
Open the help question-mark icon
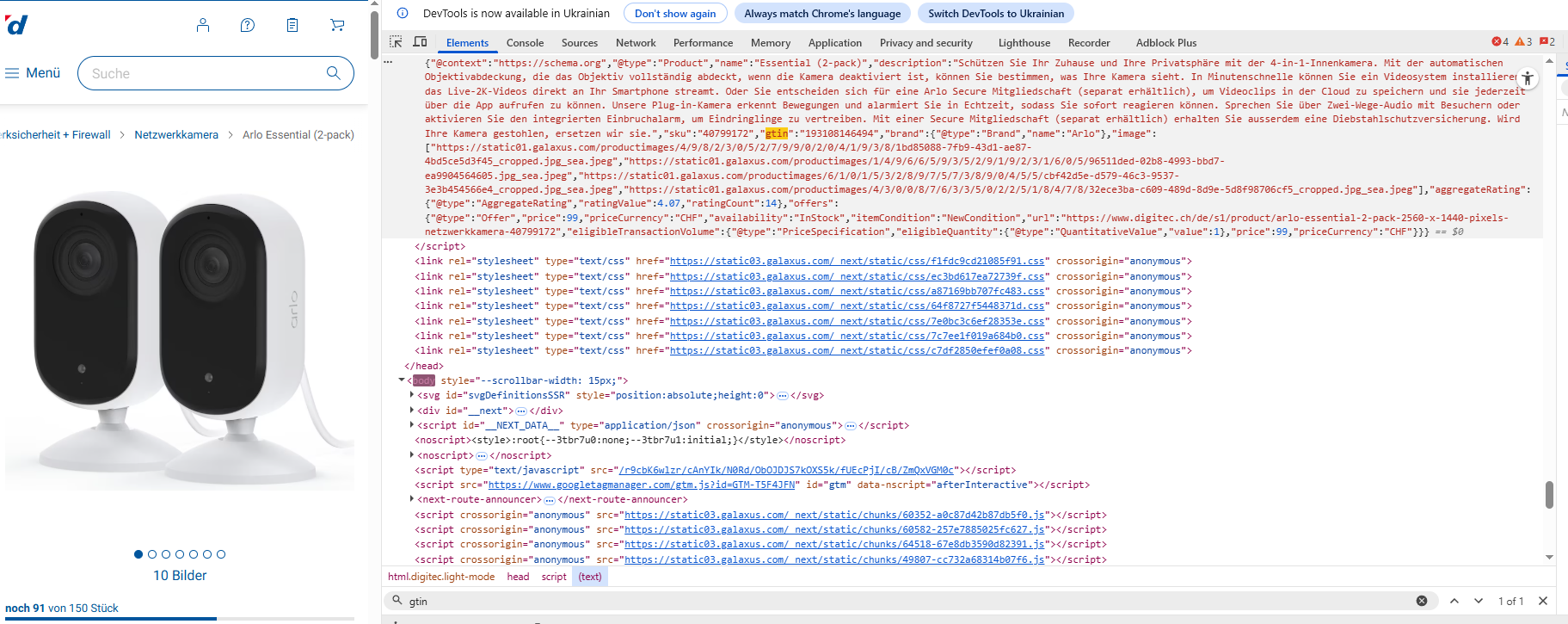click(x=248, y=25)
